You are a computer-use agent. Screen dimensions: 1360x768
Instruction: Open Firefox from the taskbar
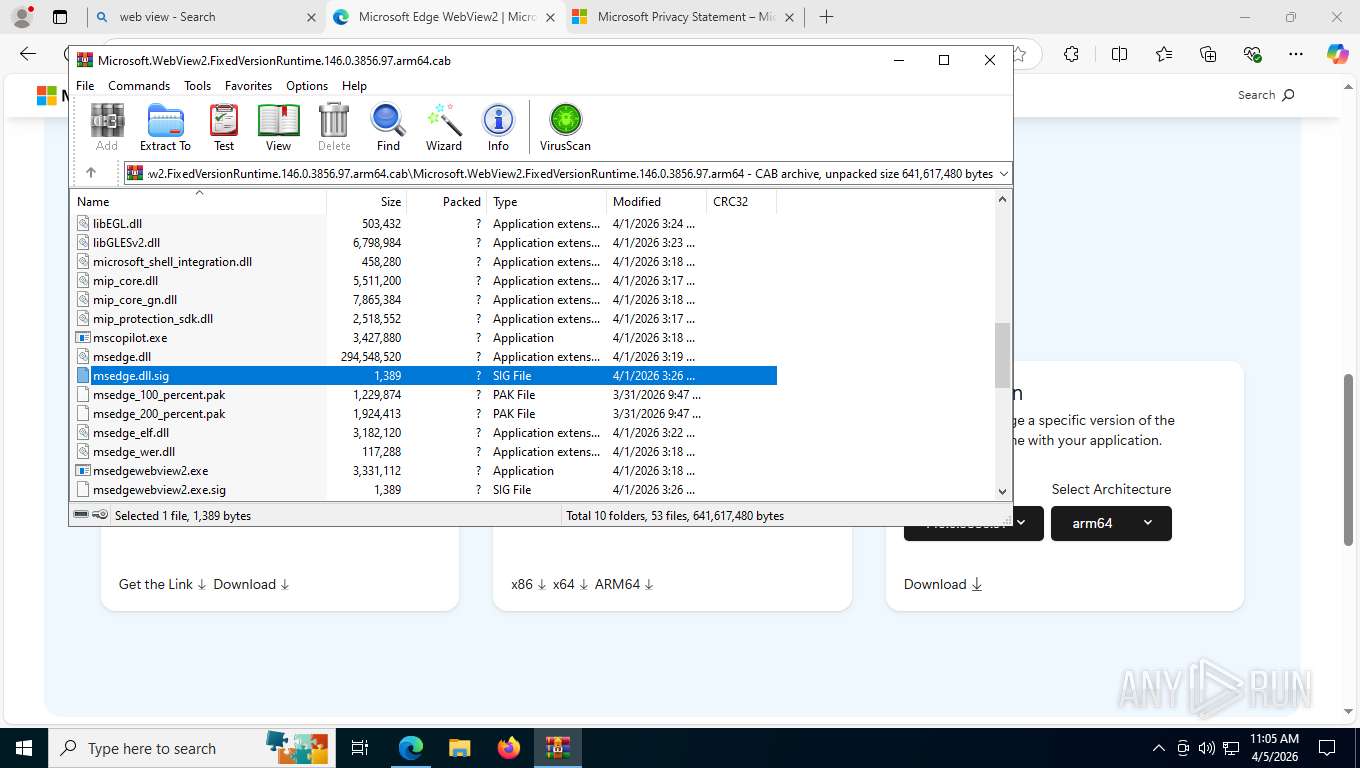click(509, 748)
